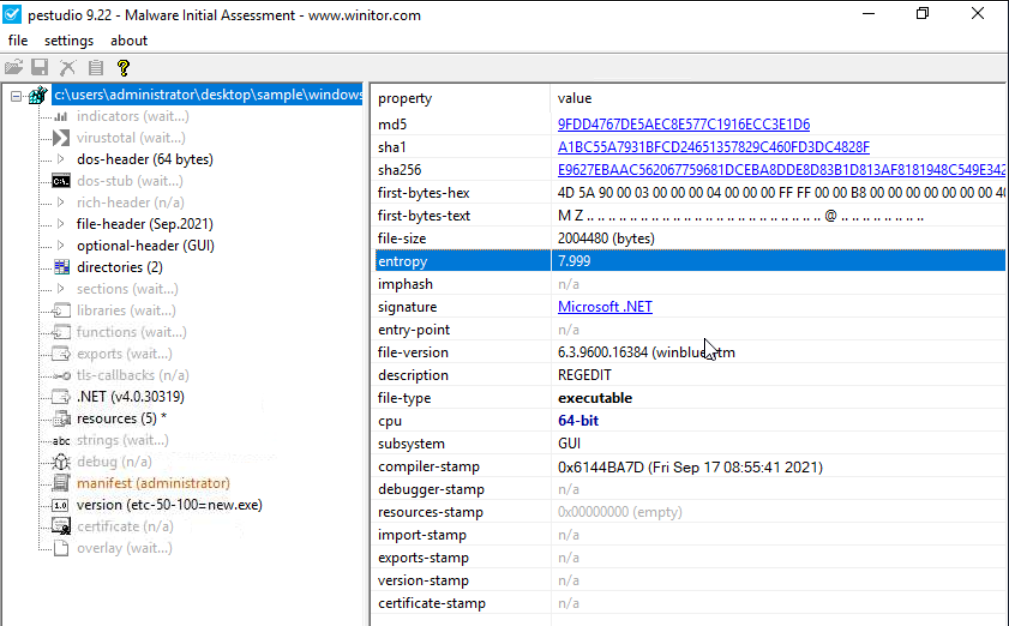Follow the Microsoft .NET signature link
The height and width of the screenshot is (626, 1009).
(604, 307)
